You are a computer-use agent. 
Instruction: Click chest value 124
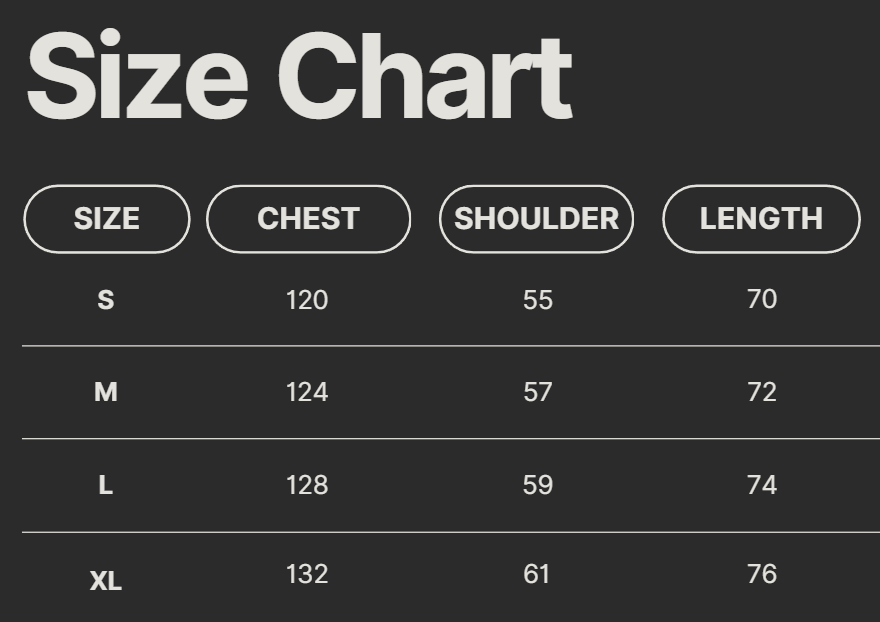tap(307, 392)
